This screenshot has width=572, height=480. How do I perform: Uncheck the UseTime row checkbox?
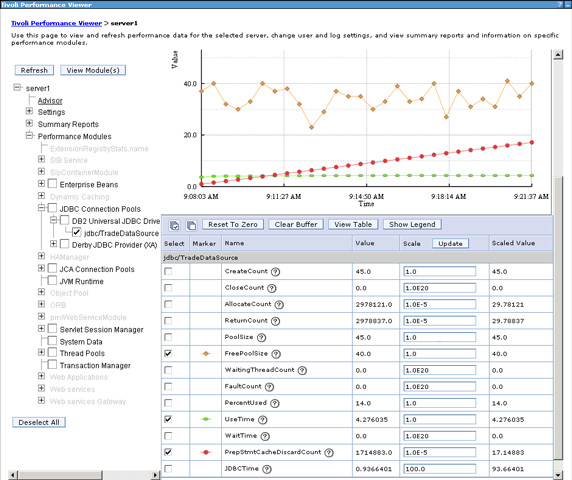(x=168, y=419)
